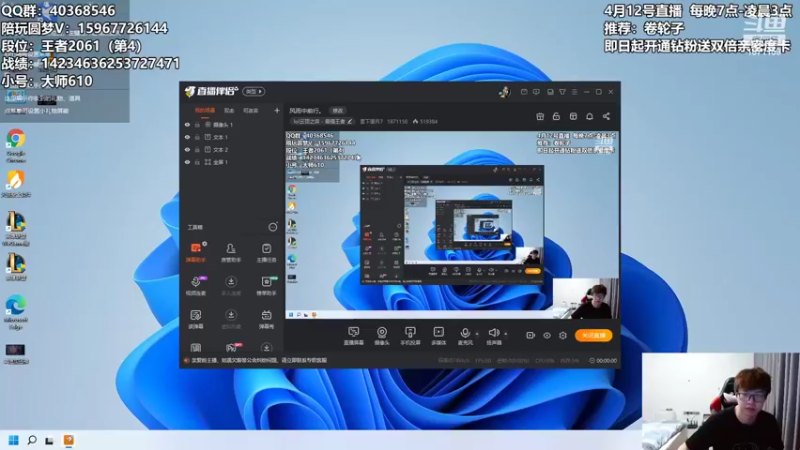Open the tool with the green NEW badge
800x450 pixels.
tap(266, 286)
